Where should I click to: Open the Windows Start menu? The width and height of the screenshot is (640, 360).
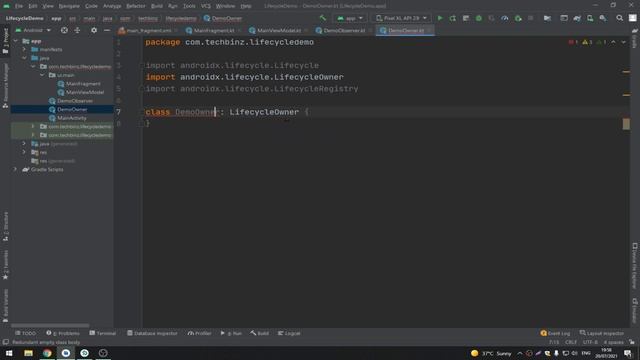click(x=9, y=353)
